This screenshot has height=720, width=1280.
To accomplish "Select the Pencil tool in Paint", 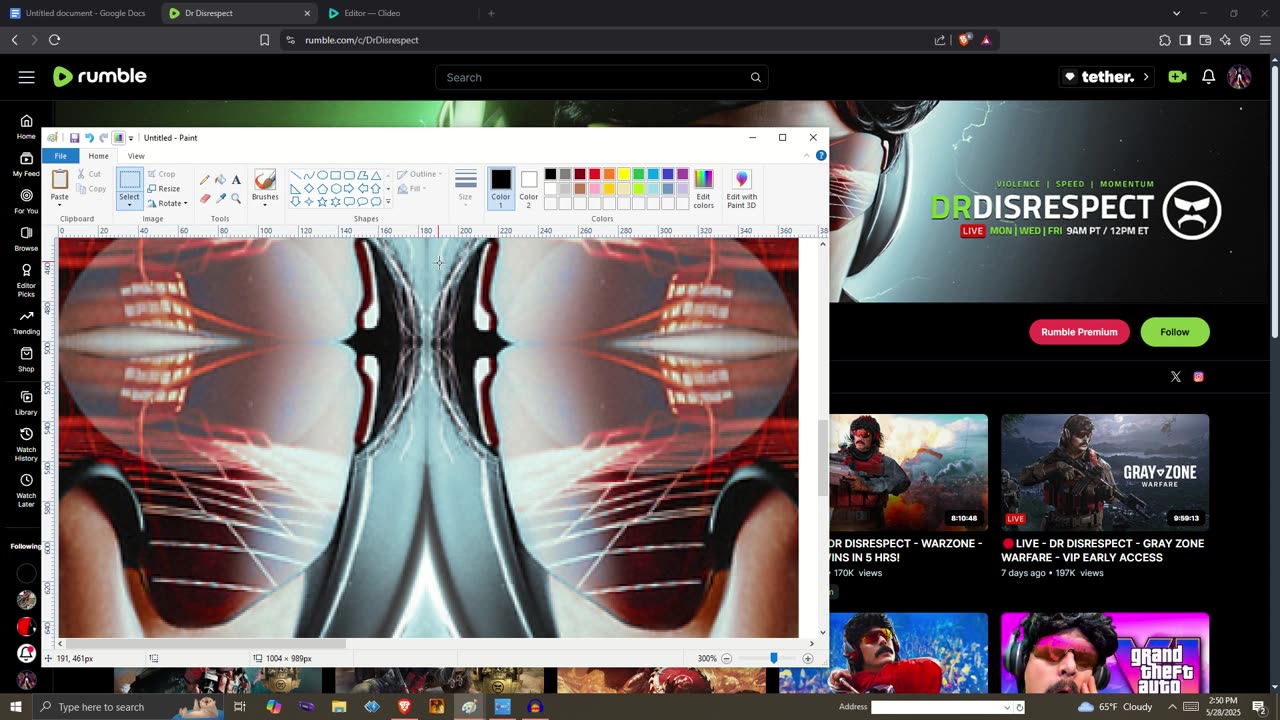I will point(205,180).
